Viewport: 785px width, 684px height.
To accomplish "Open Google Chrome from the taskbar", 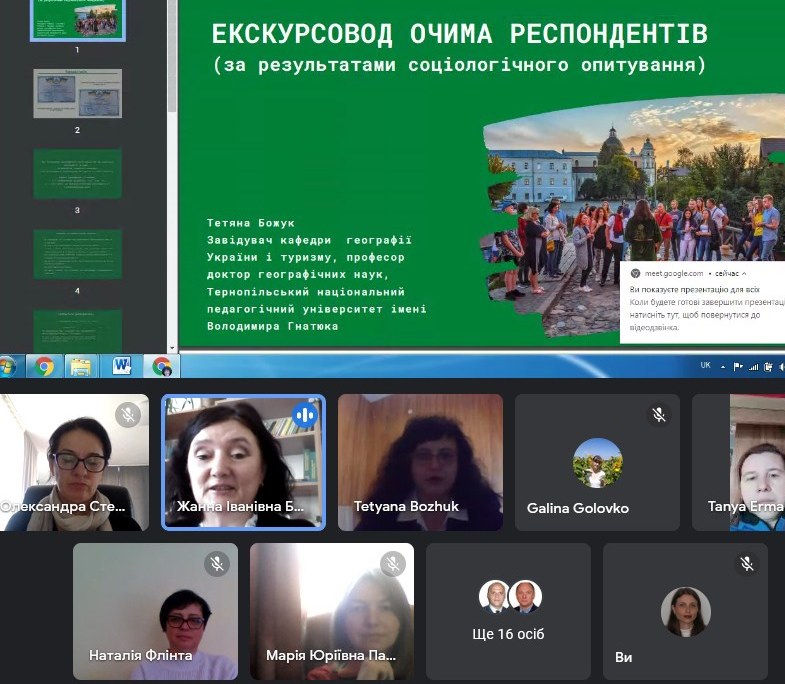I will click(x=45, y=367).
